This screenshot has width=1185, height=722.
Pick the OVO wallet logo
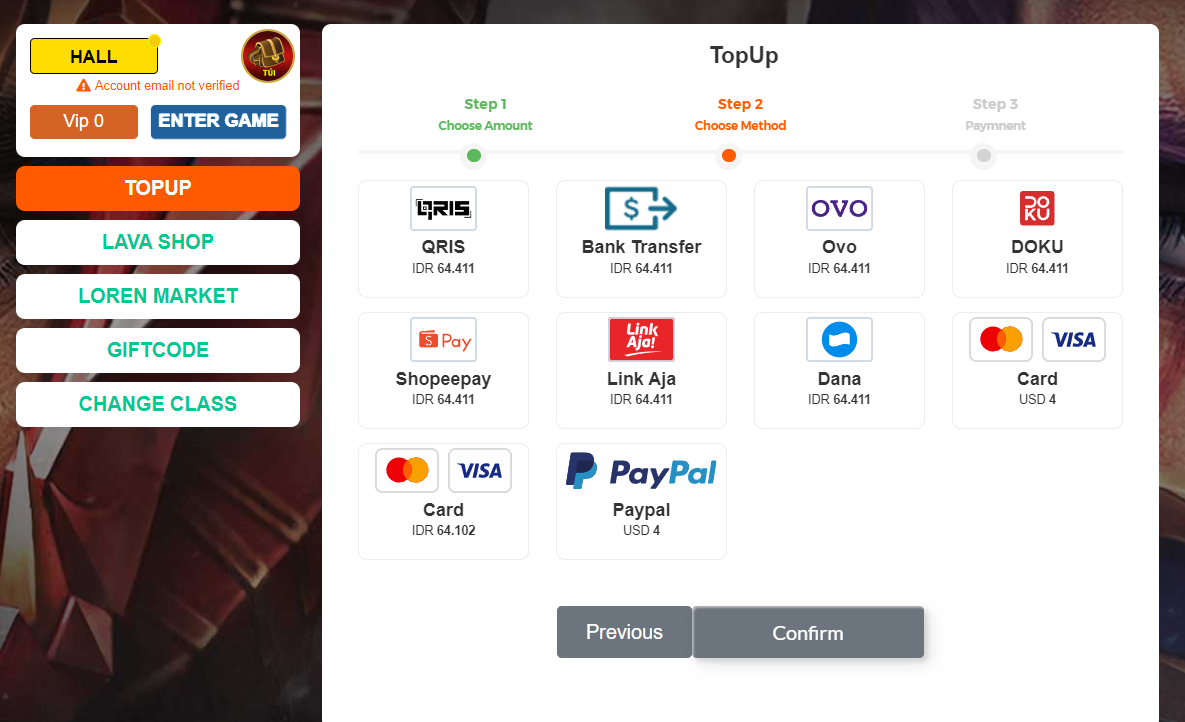click(839, 209)
